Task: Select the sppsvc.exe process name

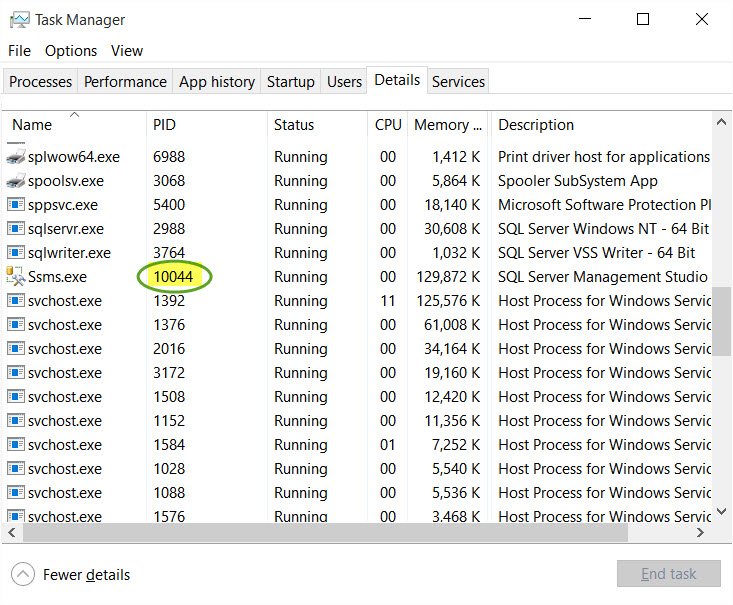Action: coord(63,205)
